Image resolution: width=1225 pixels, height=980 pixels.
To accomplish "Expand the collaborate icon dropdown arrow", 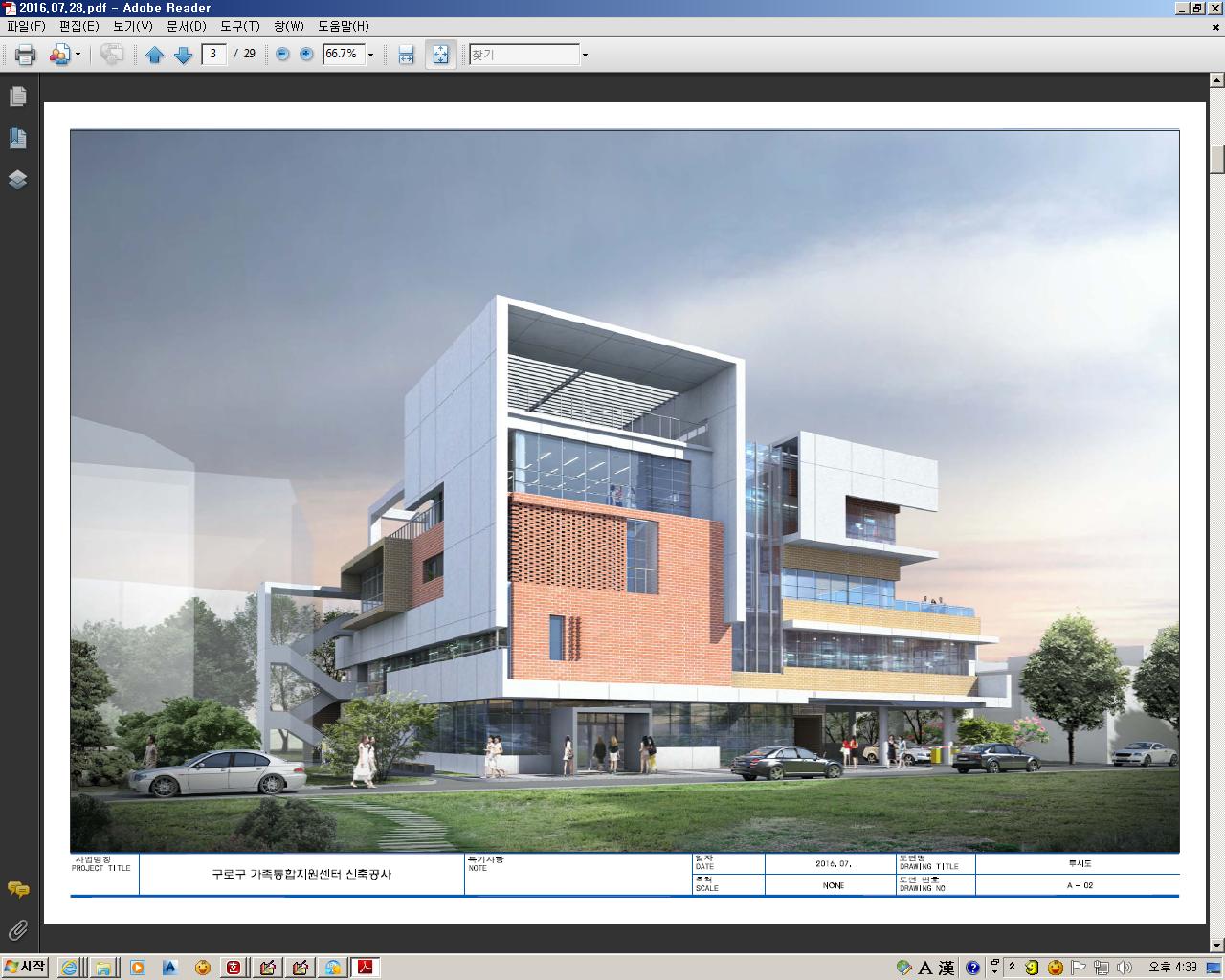I will click(78, 55).
